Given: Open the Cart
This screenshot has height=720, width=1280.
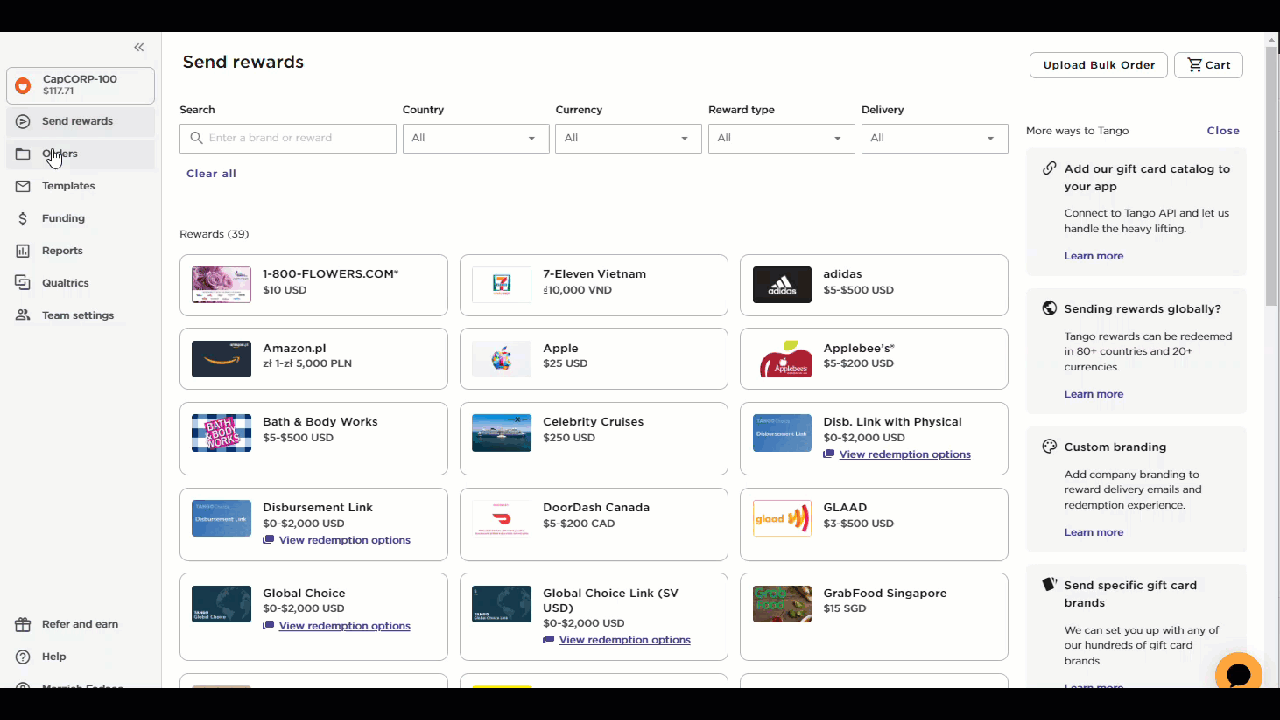Looking at the screenshot, I should 1208,65.
